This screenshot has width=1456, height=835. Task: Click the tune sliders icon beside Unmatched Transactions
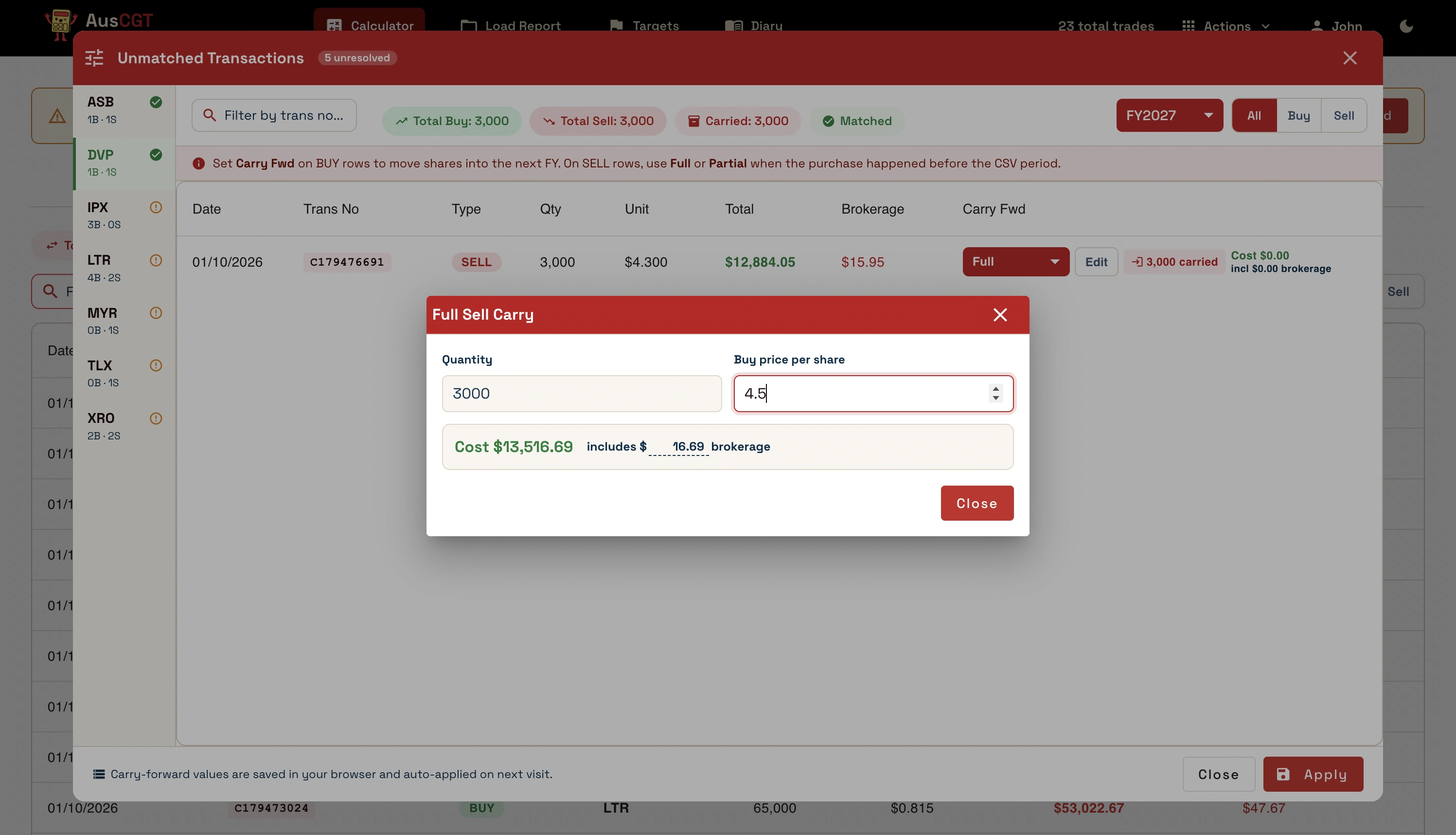[94, 58]
